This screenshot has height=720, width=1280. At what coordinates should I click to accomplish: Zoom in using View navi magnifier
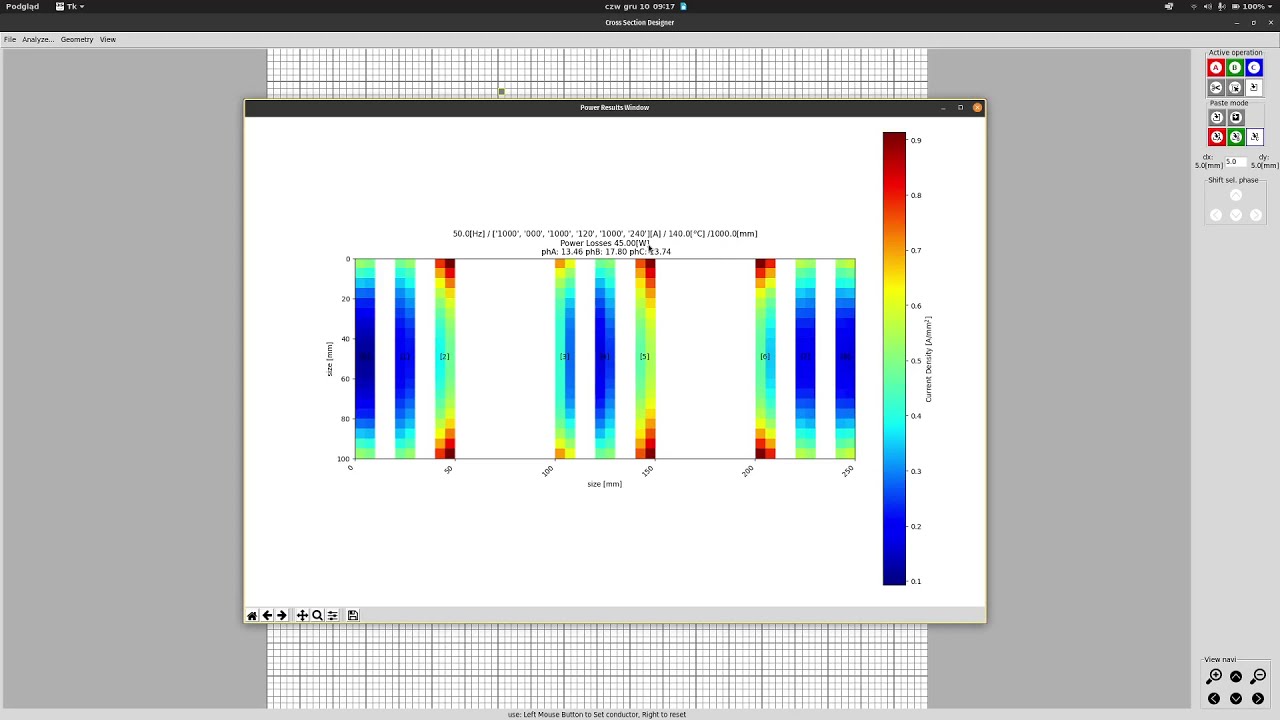[1215, 676]
